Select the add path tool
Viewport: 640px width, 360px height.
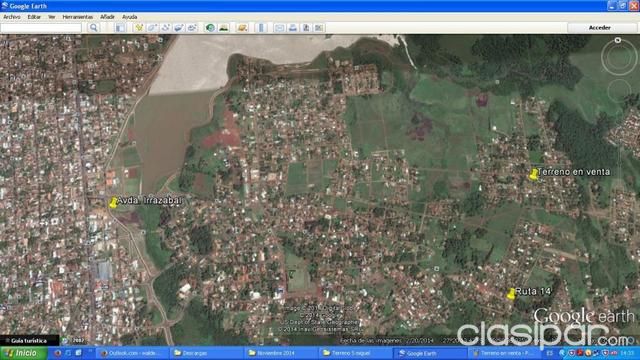point(165,27)
